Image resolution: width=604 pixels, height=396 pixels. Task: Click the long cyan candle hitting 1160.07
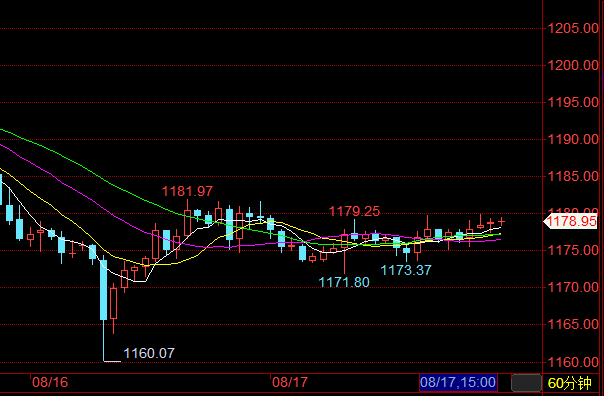(x=104, y=290)
